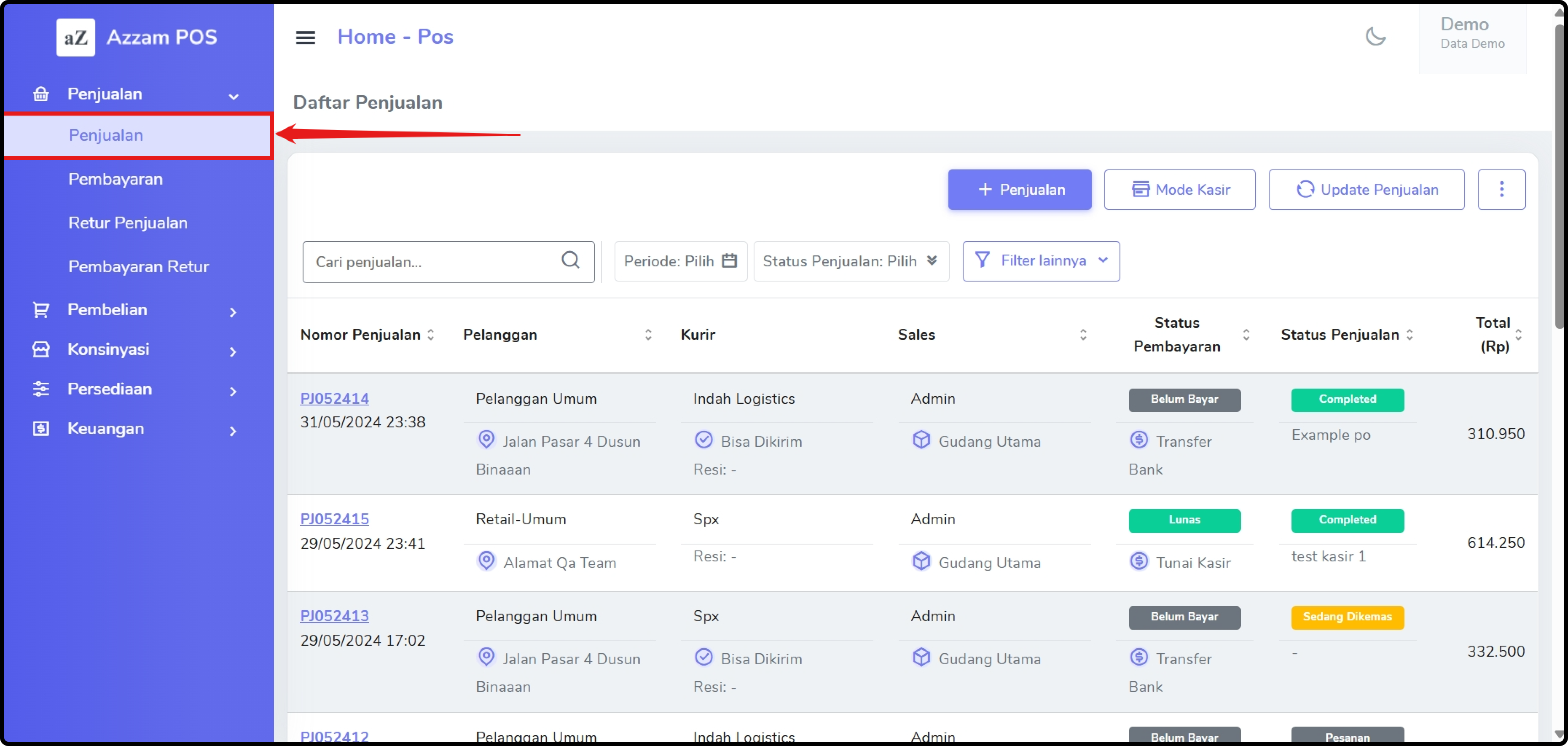Click the Azzam POS logo
The height and width of the screenshot is (746, 1568).
click(x=76, y=37)
